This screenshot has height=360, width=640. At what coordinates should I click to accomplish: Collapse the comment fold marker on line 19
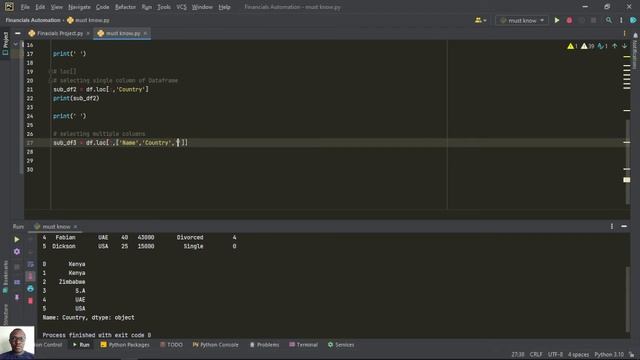click(50, 71)
